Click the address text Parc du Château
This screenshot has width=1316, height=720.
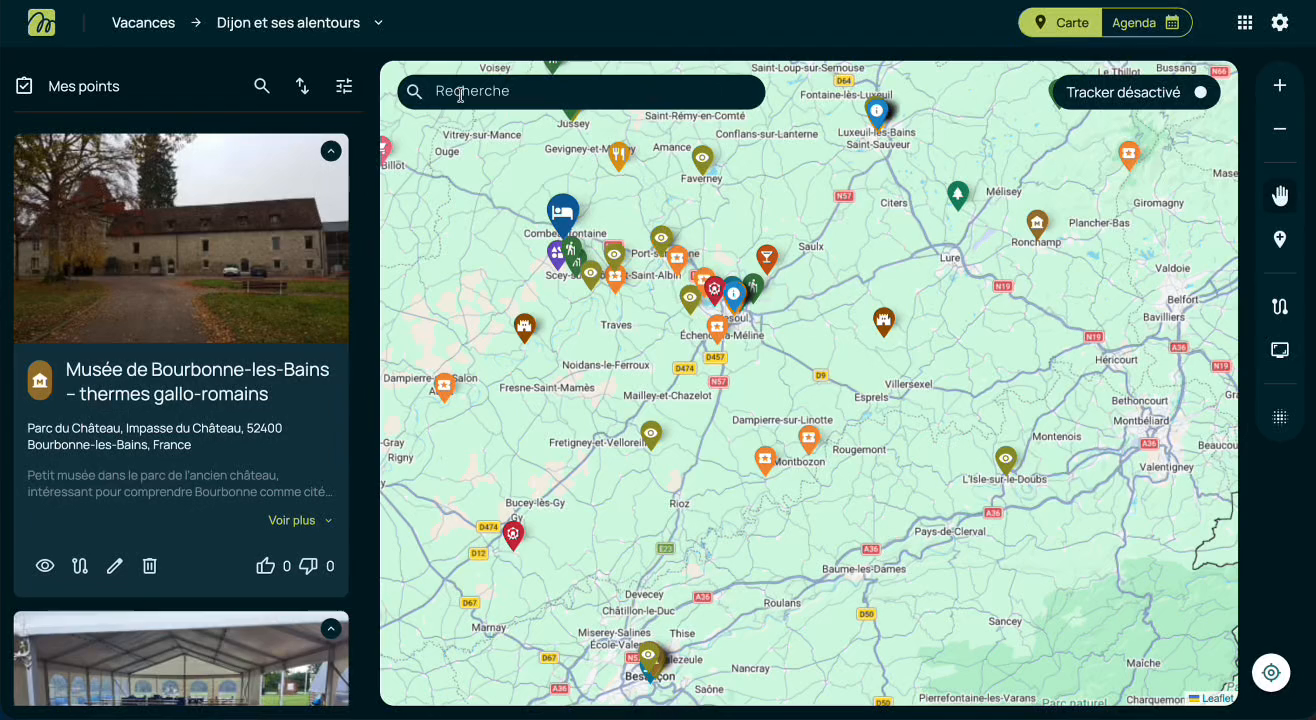coord(155,436)
